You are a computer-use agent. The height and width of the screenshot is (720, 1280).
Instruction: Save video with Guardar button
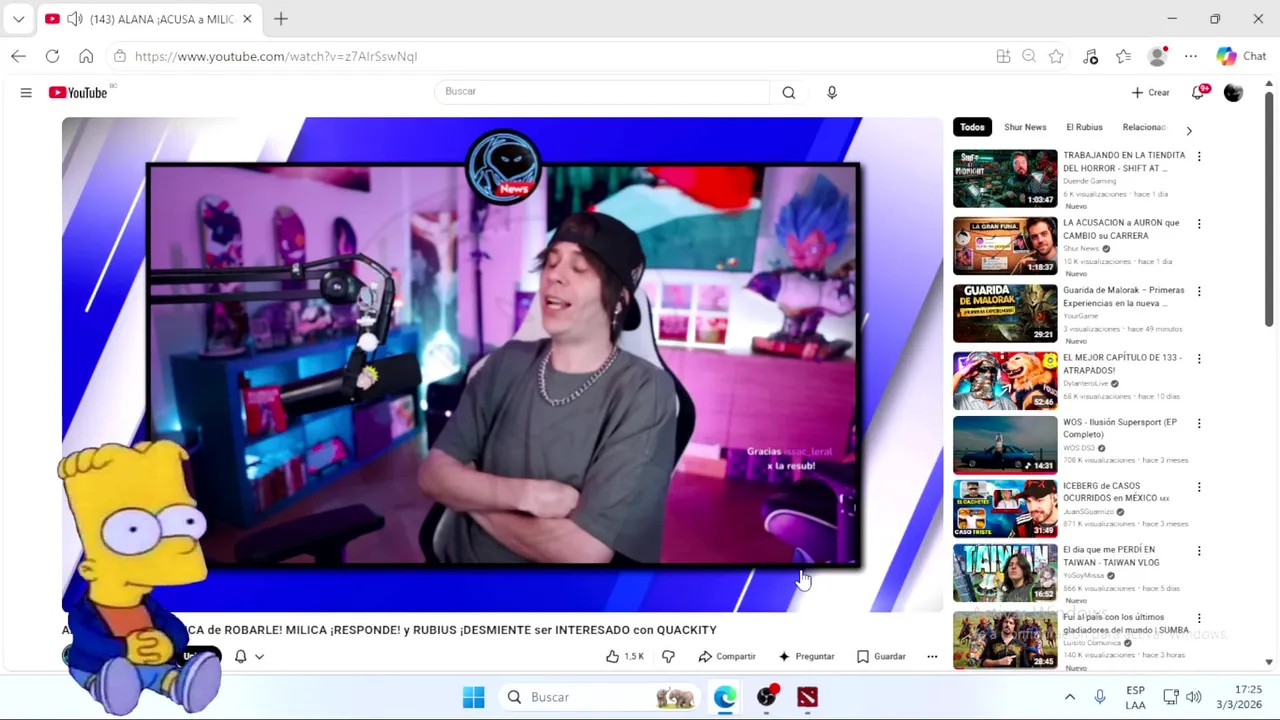point(881,656)
